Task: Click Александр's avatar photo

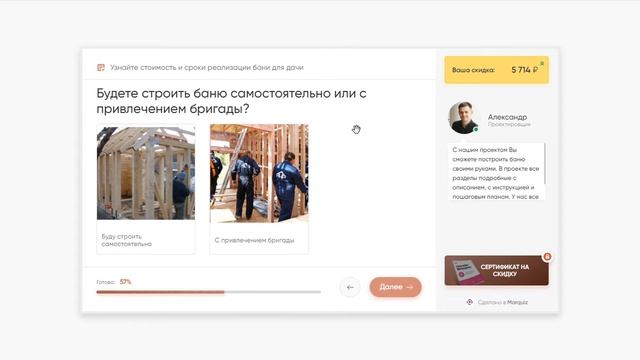Action: point(463,118)
